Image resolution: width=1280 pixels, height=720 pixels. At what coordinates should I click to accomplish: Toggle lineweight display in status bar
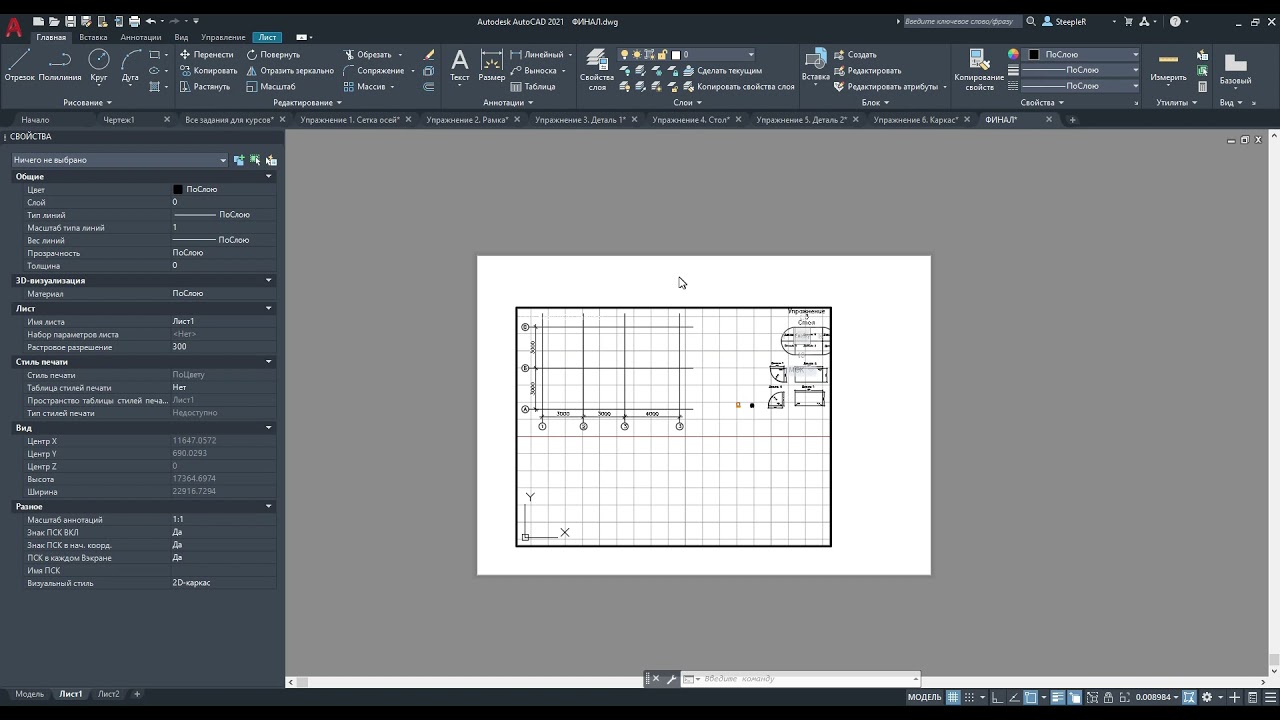pos(1058,697)
